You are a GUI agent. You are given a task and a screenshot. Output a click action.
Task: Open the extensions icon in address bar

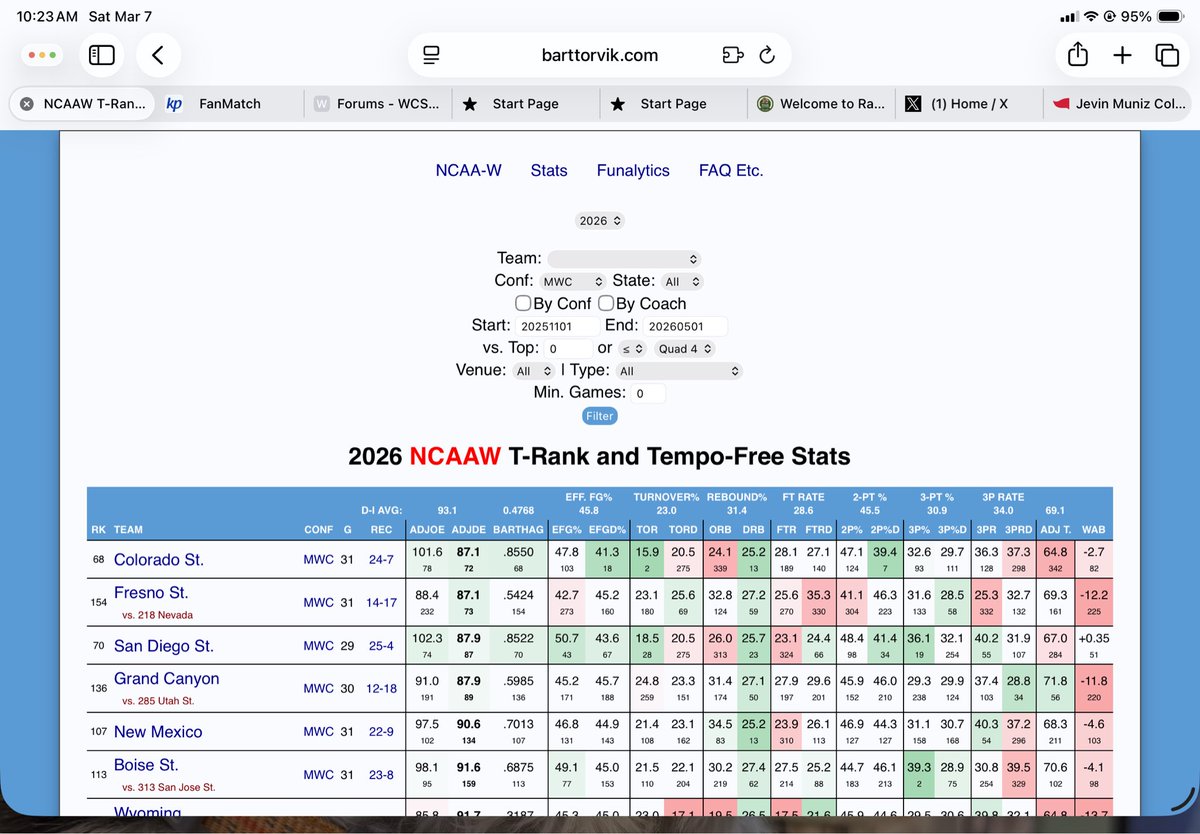click(732, 55)
